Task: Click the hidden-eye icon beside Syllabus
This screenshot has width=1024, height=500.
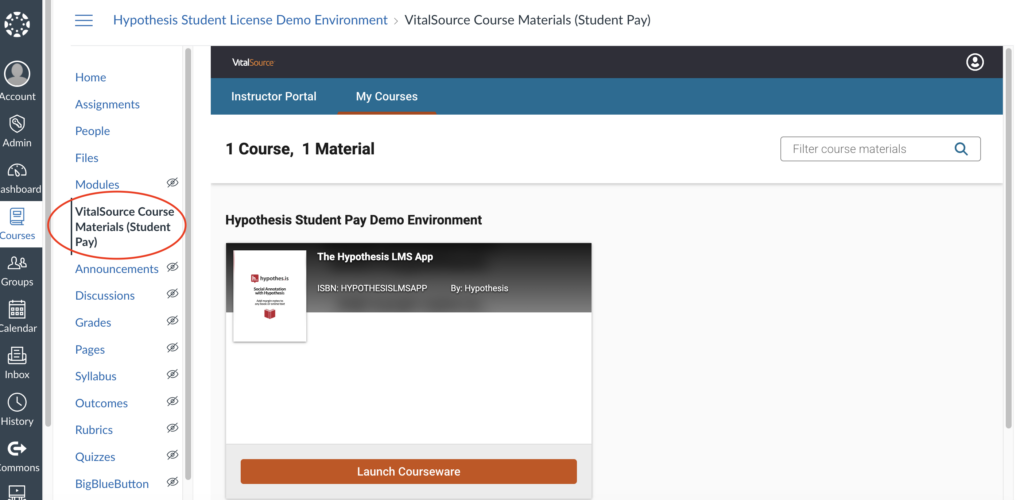Action: 172,375
